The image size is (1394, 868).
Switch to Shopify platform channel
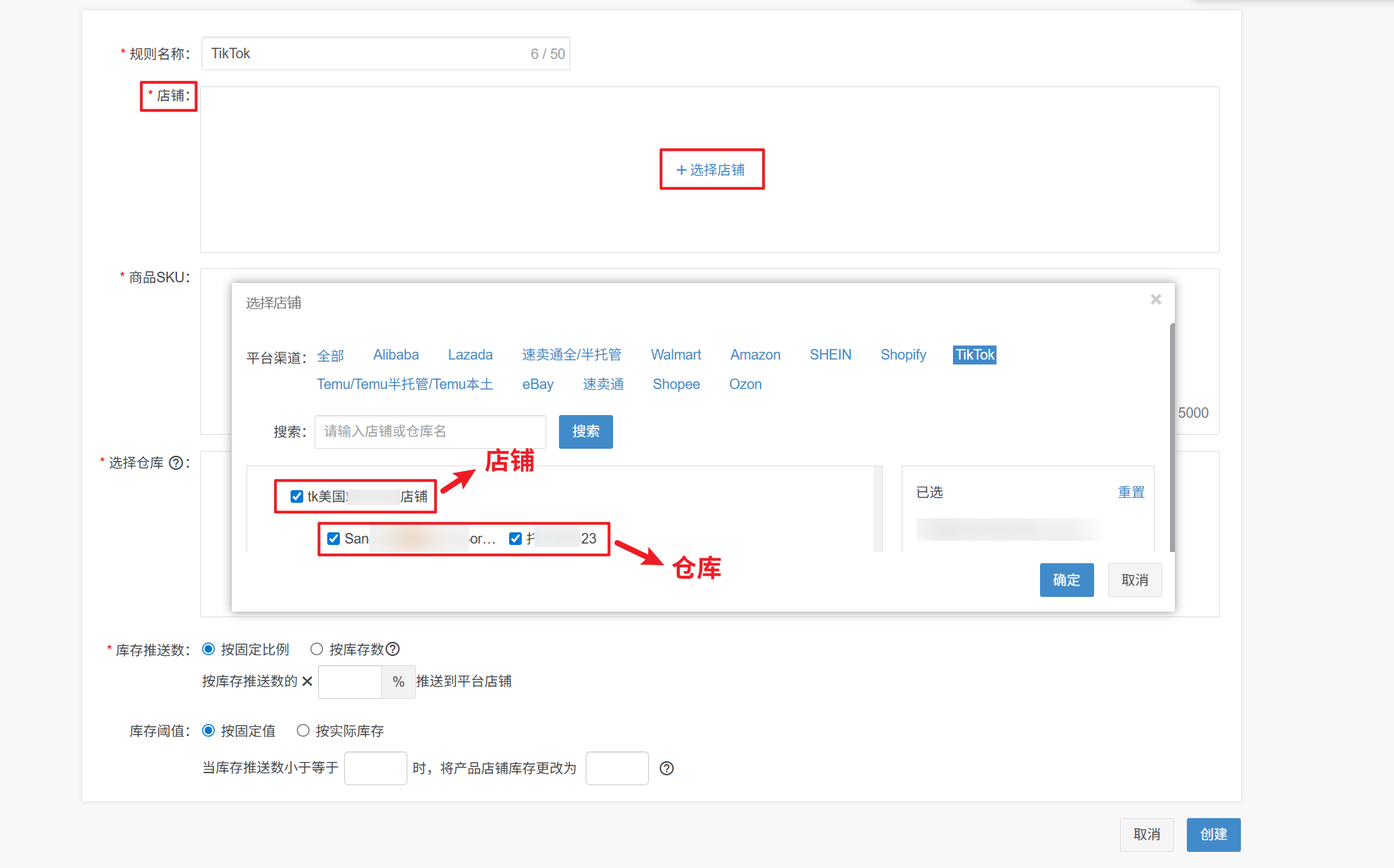(x=903, y=355)
